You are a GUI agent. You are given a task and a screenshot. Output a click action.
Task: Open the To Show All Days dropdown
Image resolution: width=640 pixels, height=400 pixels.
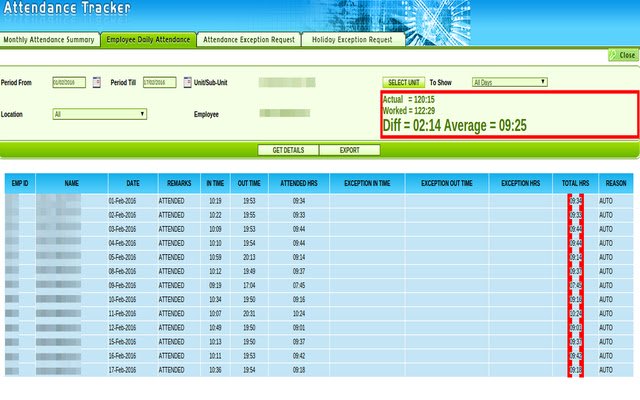click(x=509, y=82)
